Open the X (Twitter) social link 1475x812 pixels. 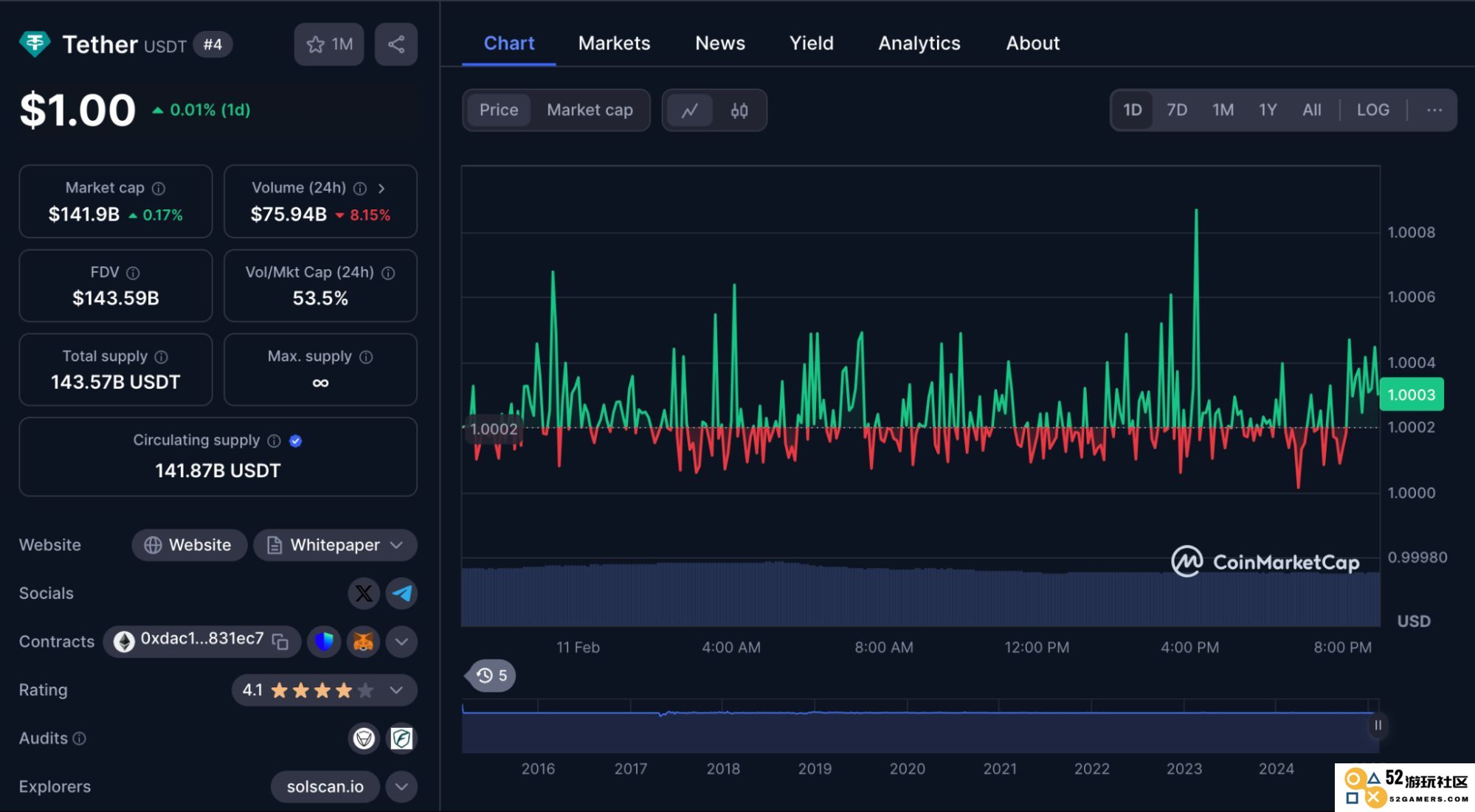[364, 593]
